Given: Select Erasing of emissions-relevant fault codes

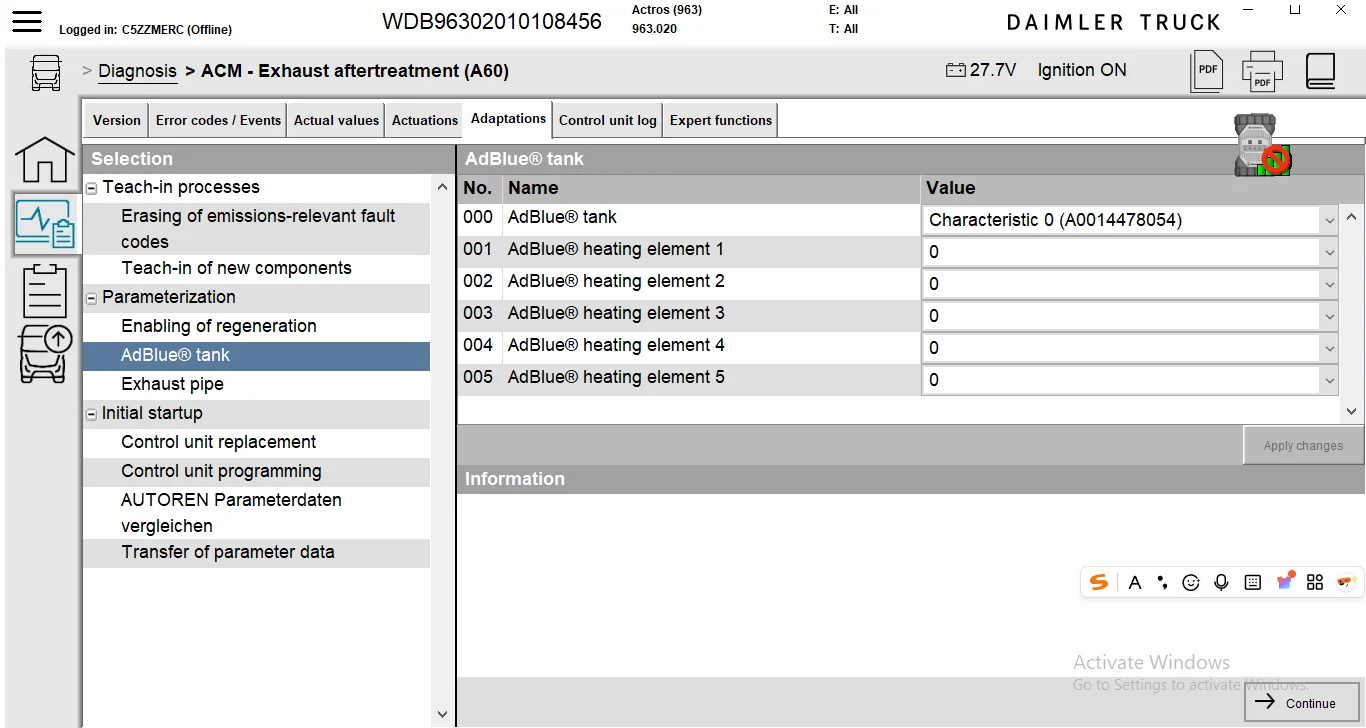Looking at the screenshot, I should click(257, 229).
